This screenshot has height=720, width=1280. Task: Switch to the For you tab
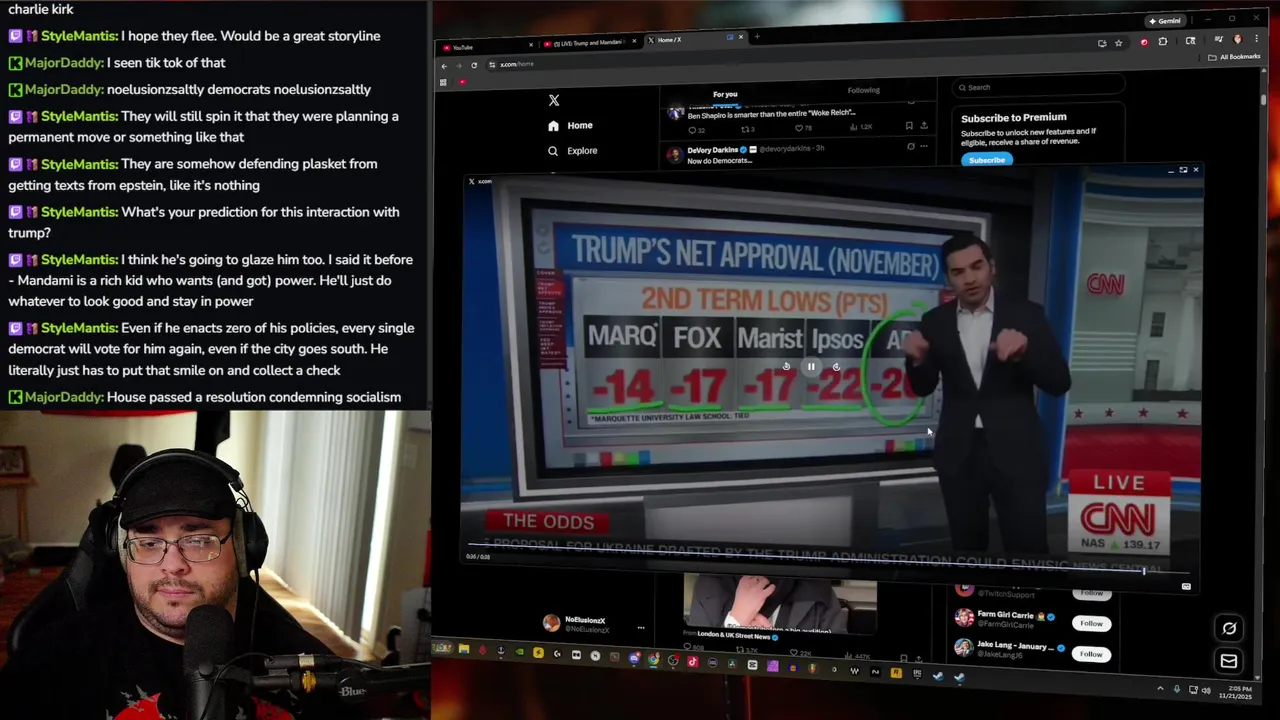point(725,94)
